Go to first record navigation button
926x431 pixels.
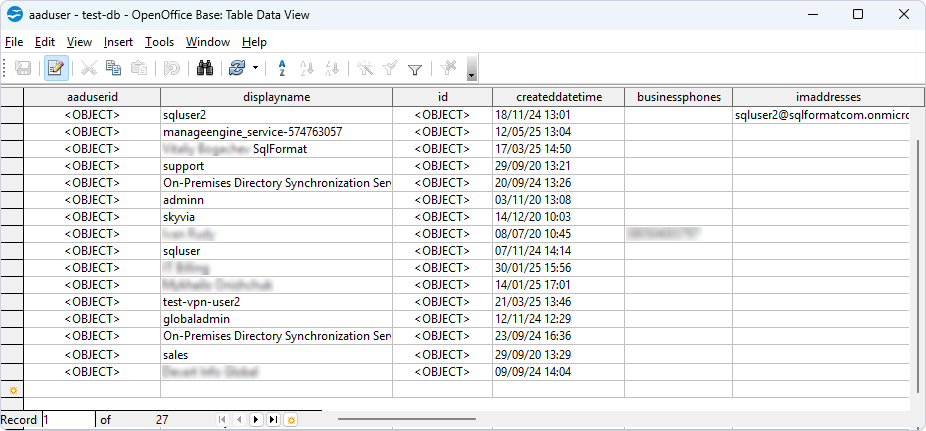tap(223, 420)
